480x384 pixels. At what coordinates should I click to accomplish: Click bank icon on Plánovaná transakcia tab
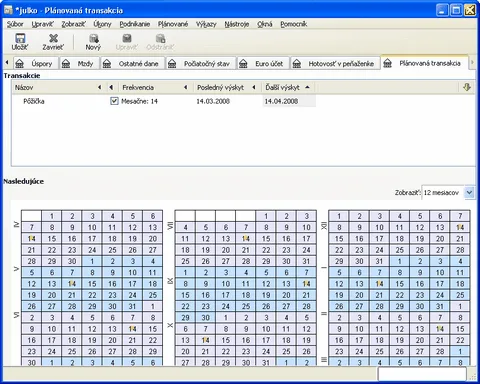387,63
